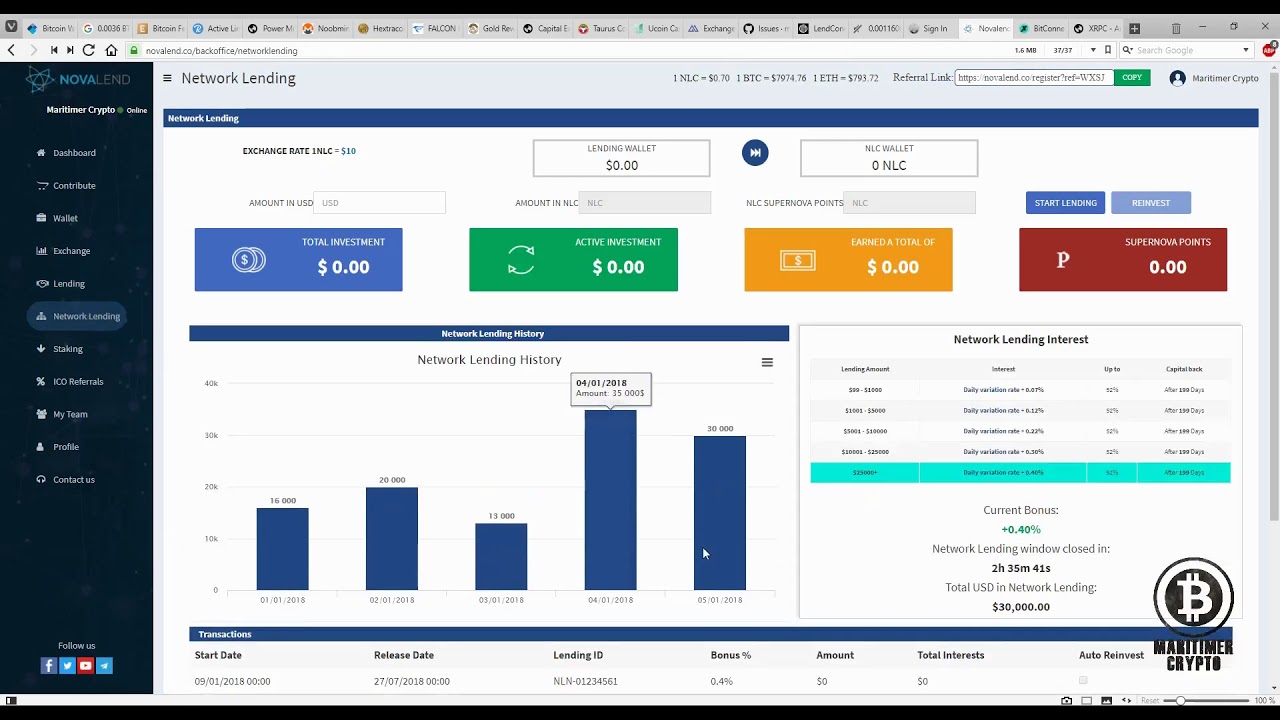Go forward in browser history
1280x720 pixels.
click(33, 50)
